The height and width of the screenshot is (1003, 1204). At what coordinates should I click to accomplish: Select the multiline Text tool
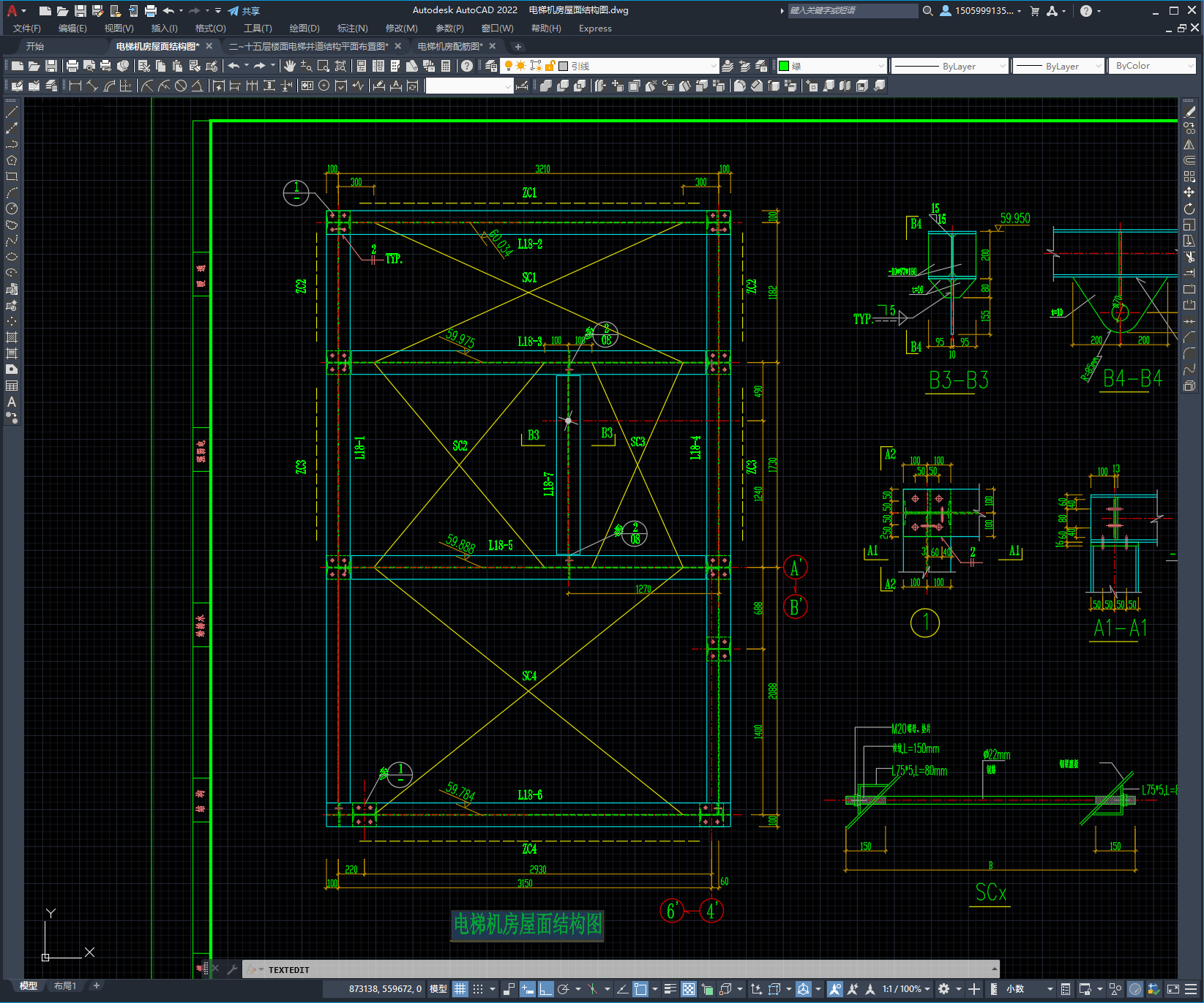[12, 402]
